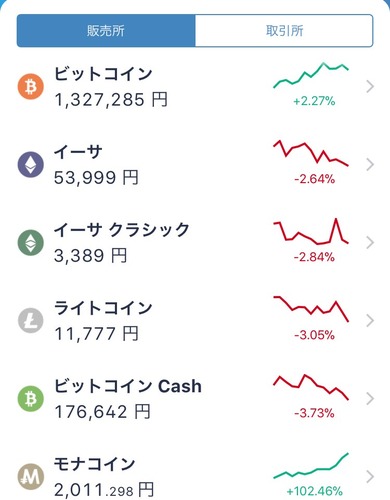The height and width of the screenshot is (500, 390).
Task: Tap the green Bitcoin Cash logo icon
Action: [x=30, y=399]
